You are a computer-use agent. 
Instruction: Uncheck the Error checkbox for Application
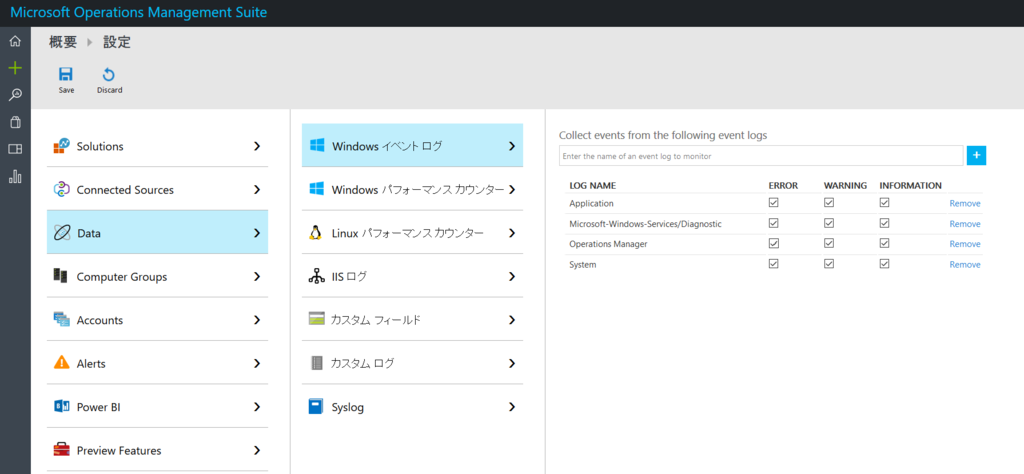tap(774, 203)
